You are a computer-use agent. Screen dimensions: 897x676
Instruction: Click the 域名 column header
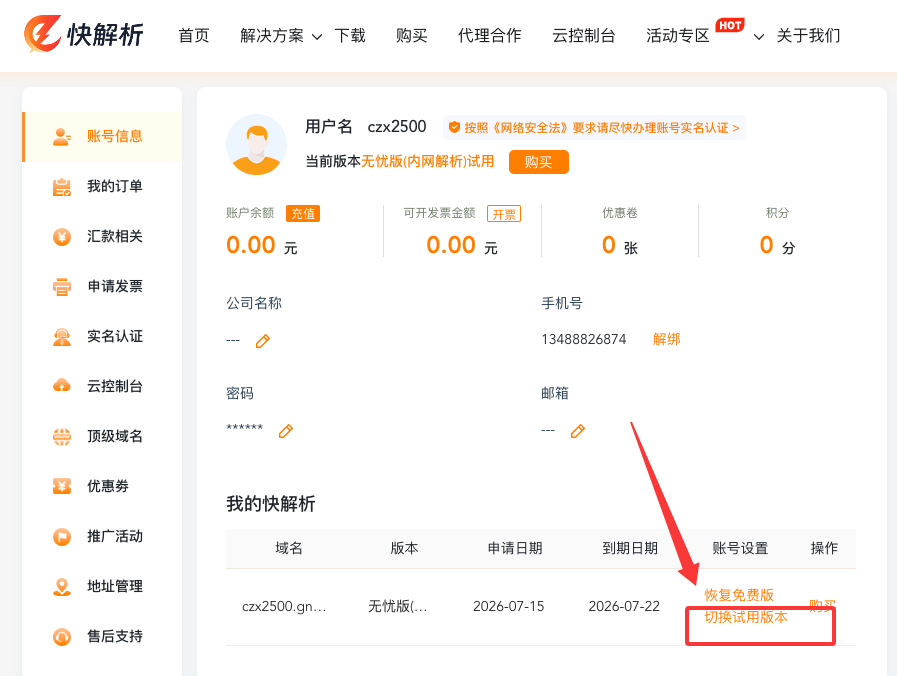click(288, 548)
